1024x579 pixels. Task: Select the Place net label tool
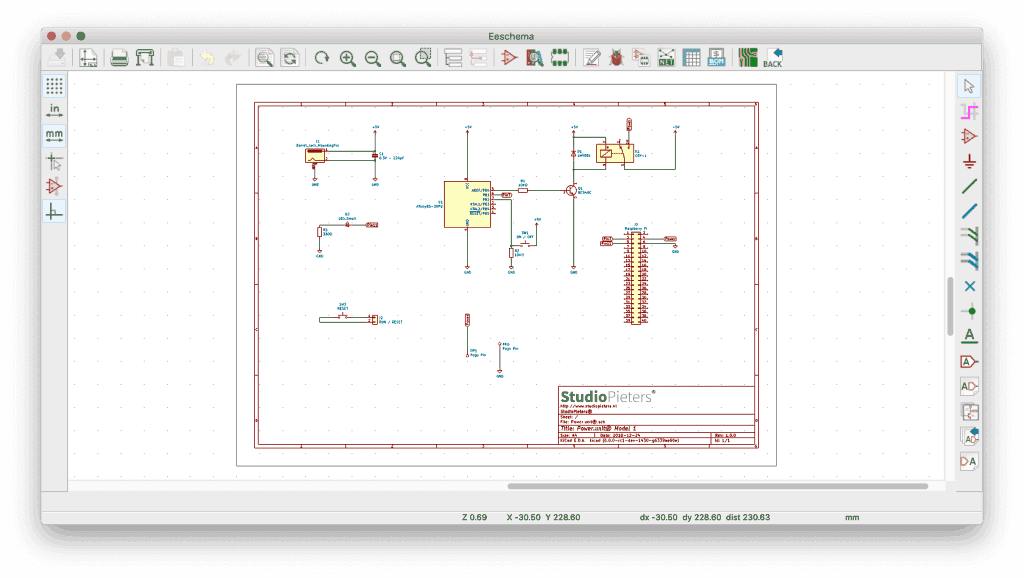[x=969, y=336]
